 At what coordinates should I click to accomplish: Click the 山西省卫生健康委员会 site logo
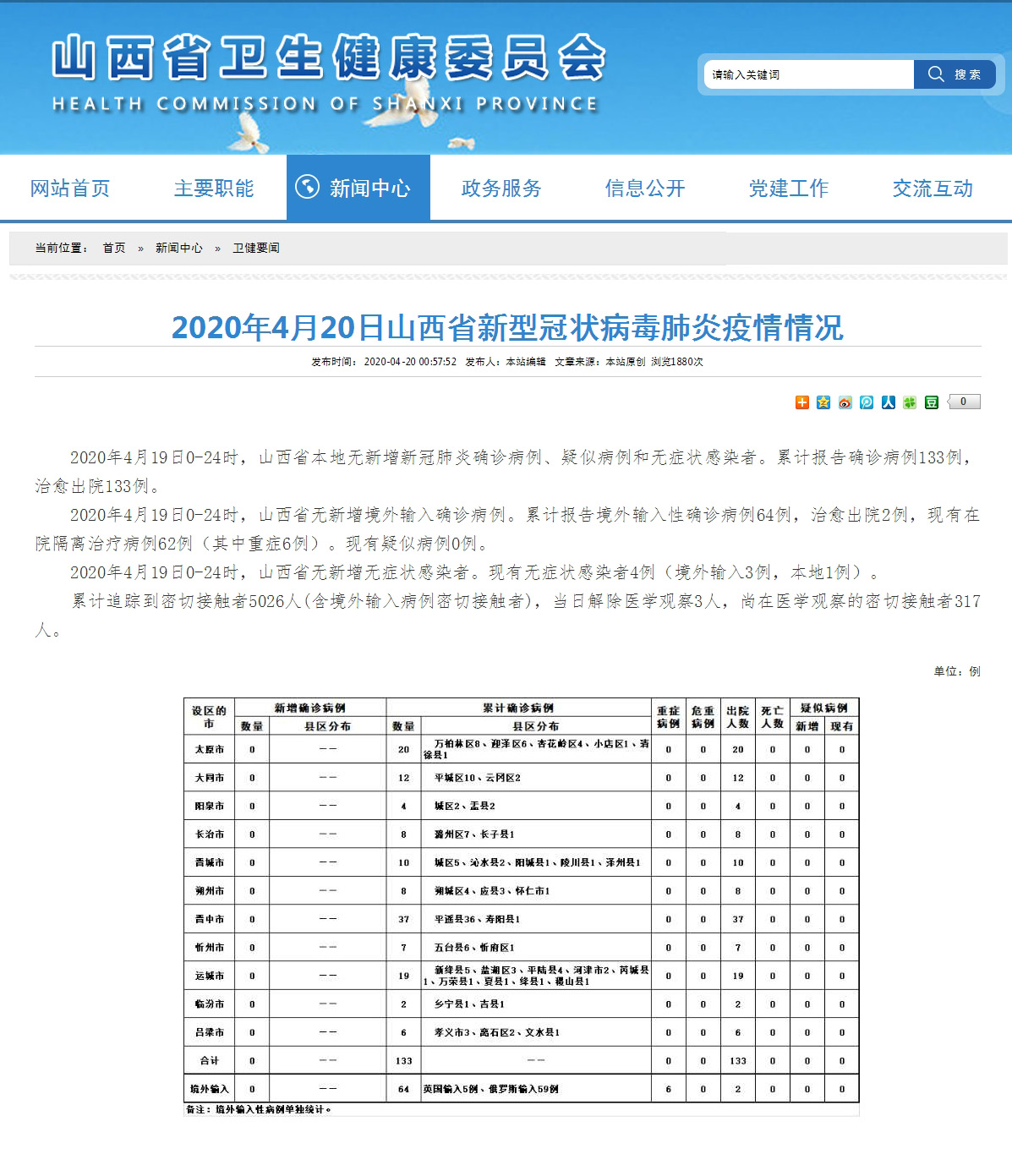click(x=328, y=74)
